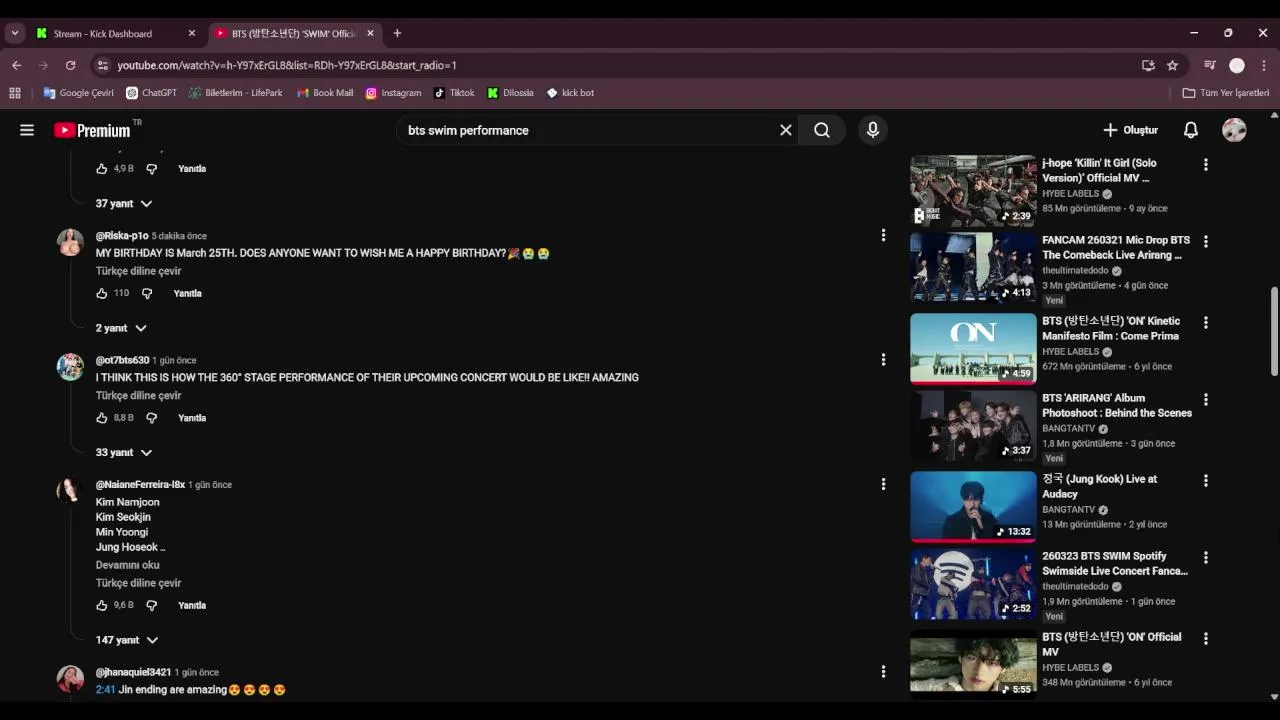Like the comment by @Riska-p1o

coord(102,293)
